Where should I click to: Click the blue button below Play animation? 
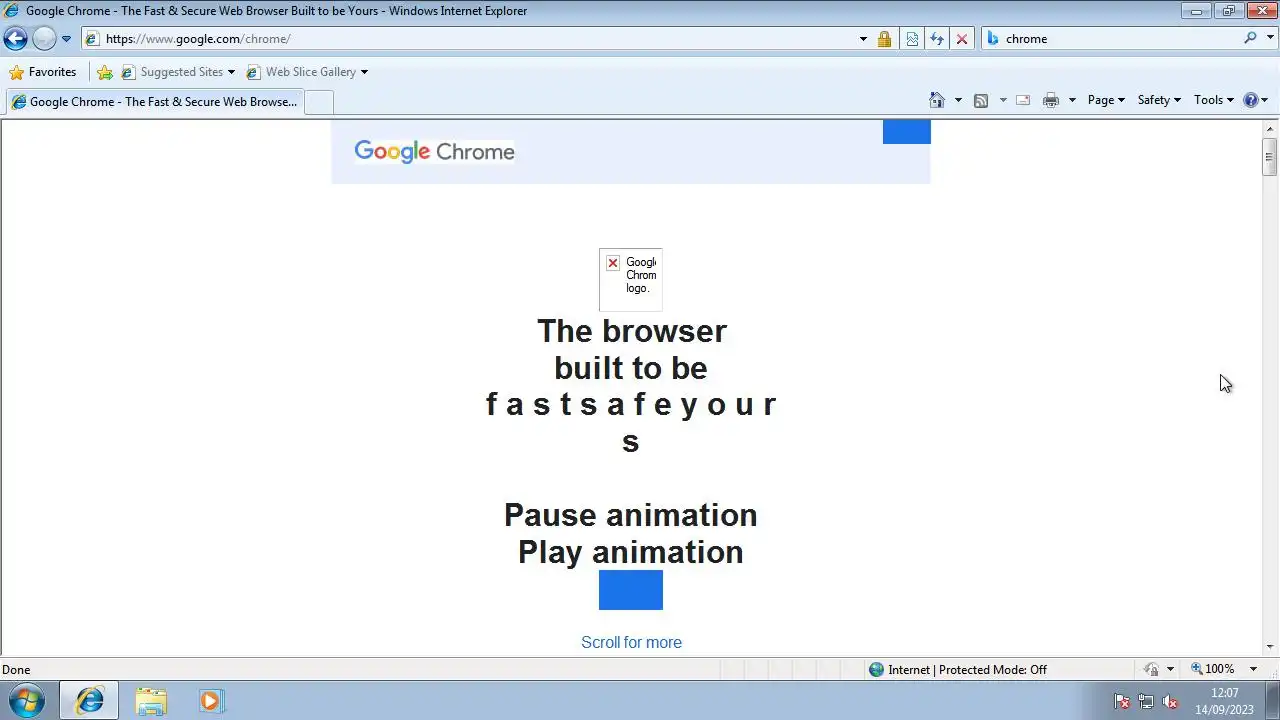tap(631, 590)
